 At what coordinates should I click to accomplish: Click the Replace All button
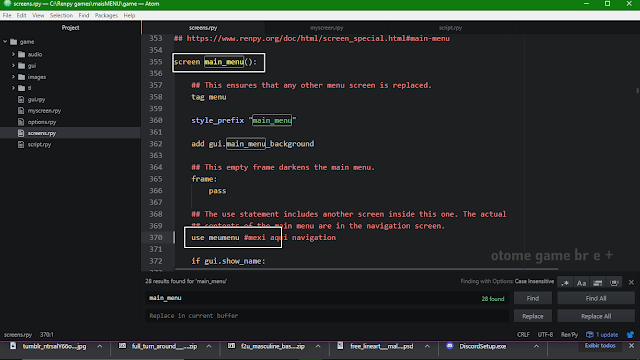596,316
